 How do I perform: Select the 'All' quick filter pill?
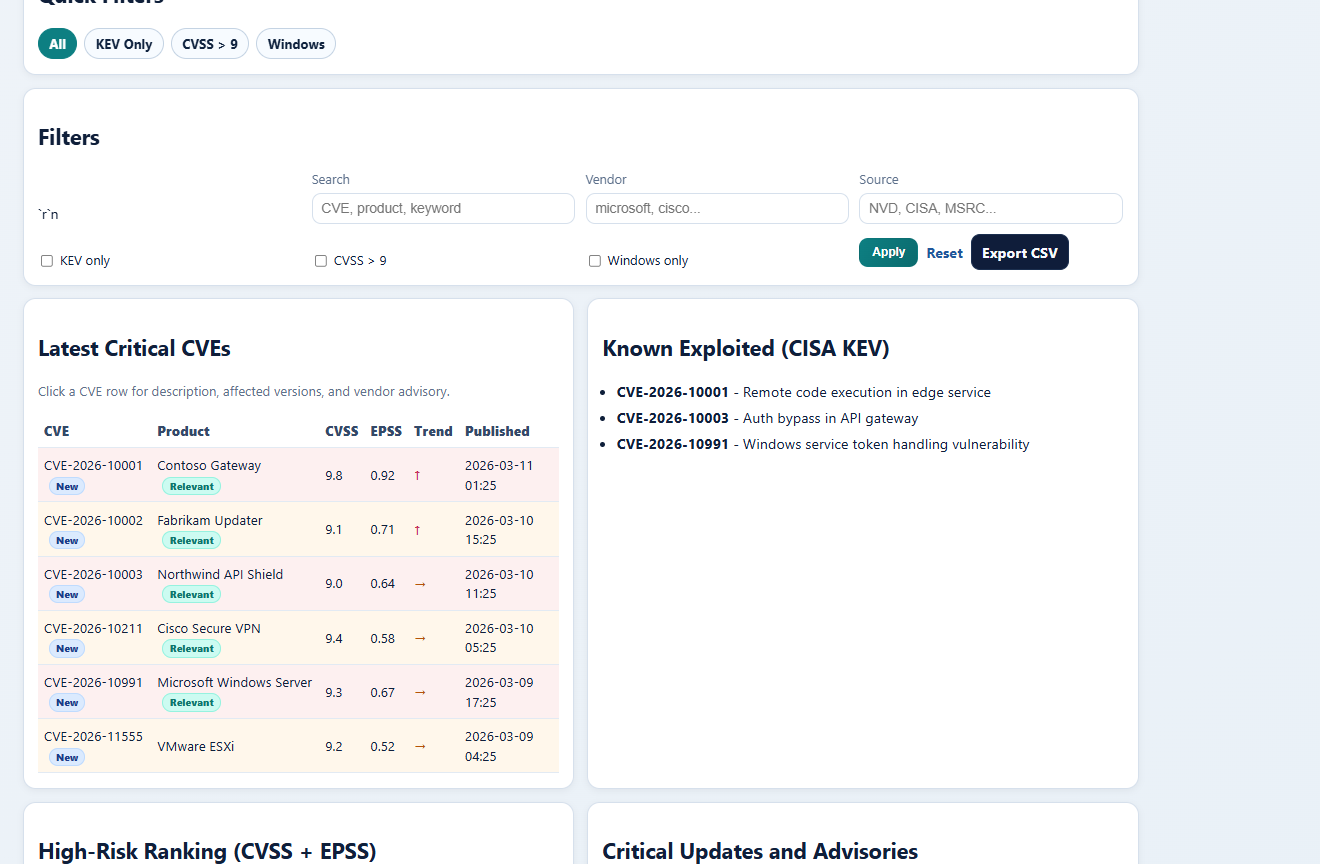[57, 44]
